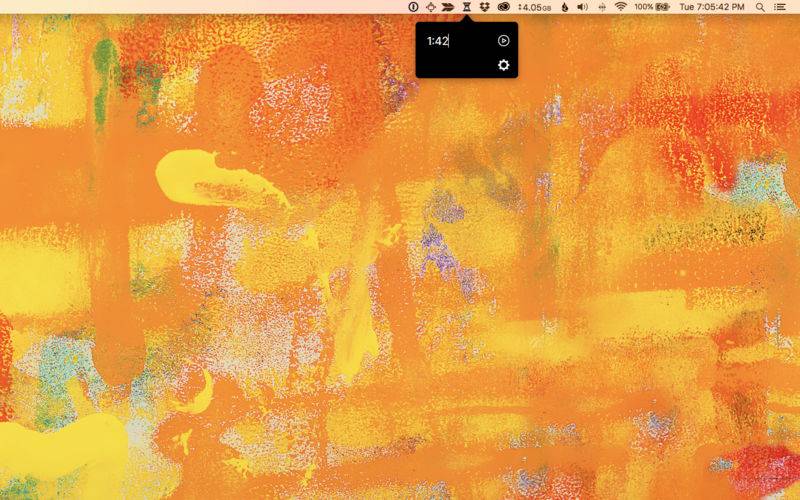Screen dimensions: 800x500
Task: Start the timer with the play button
Action: click(x=503, y=41)
